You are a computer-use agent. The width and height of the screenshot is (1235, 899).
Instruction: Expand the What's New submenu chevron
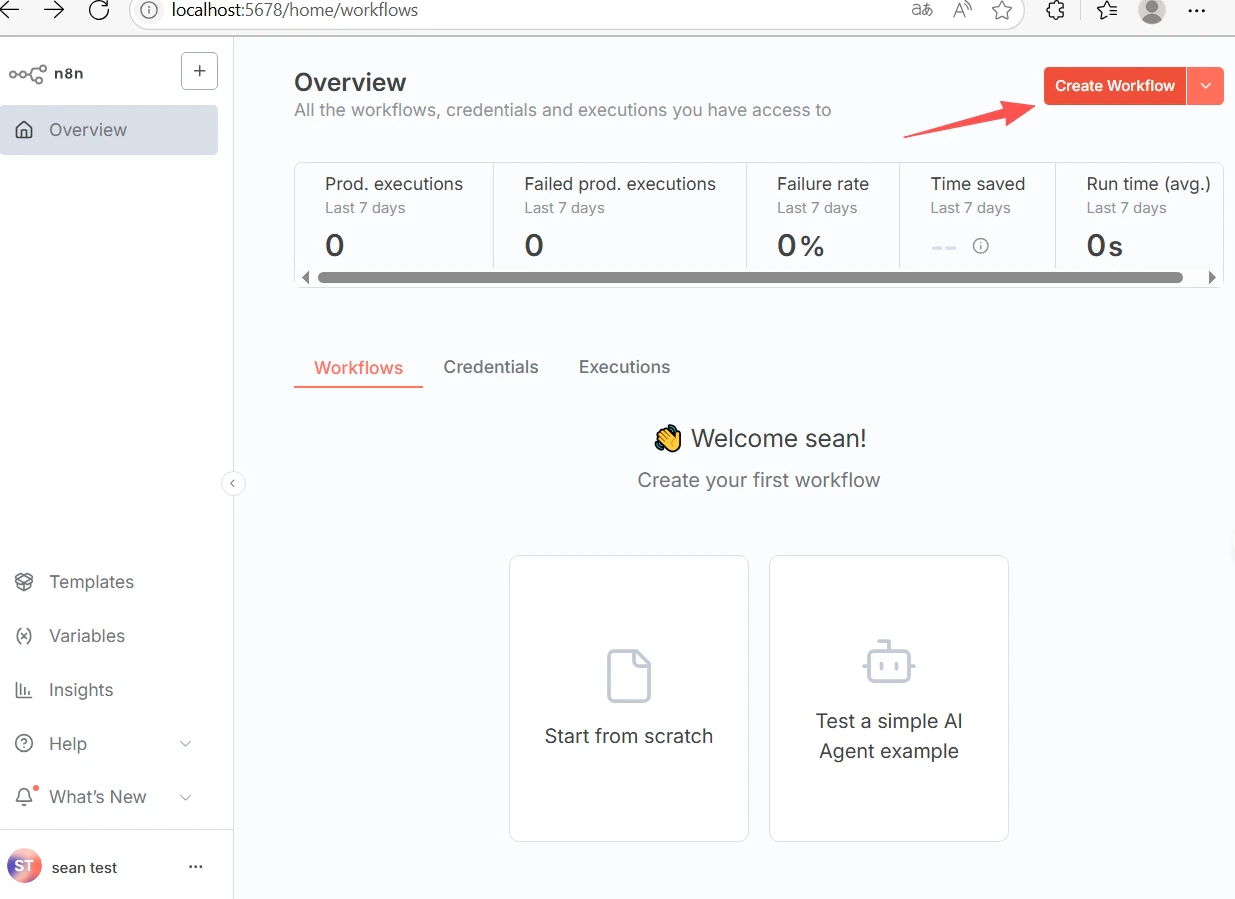(x=185, y=797)
